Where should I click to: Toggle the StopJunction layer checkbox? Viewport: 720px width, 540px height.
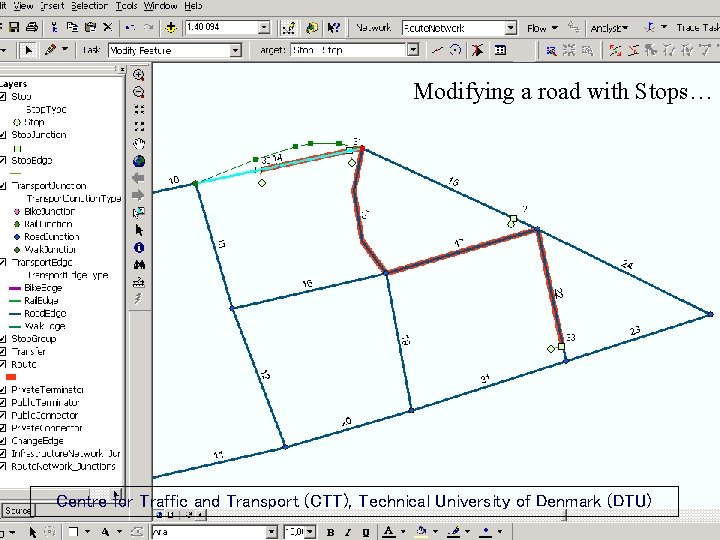point(3,135)
